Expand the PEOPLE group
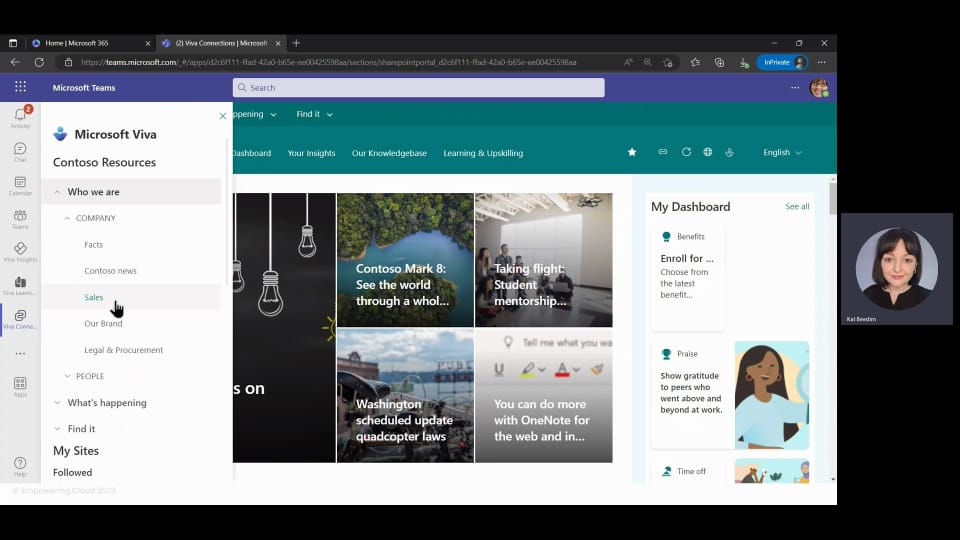The image size is (960, 540). pos(67,376)
